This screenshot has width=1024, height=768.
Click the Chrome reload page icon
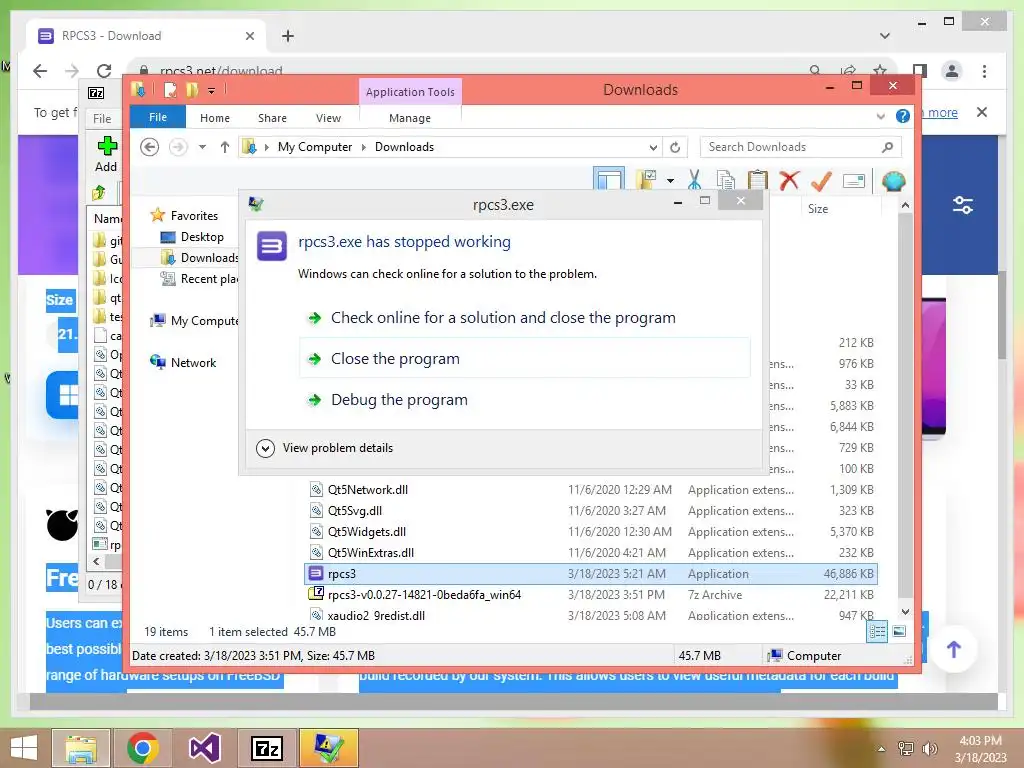point(104,71)
